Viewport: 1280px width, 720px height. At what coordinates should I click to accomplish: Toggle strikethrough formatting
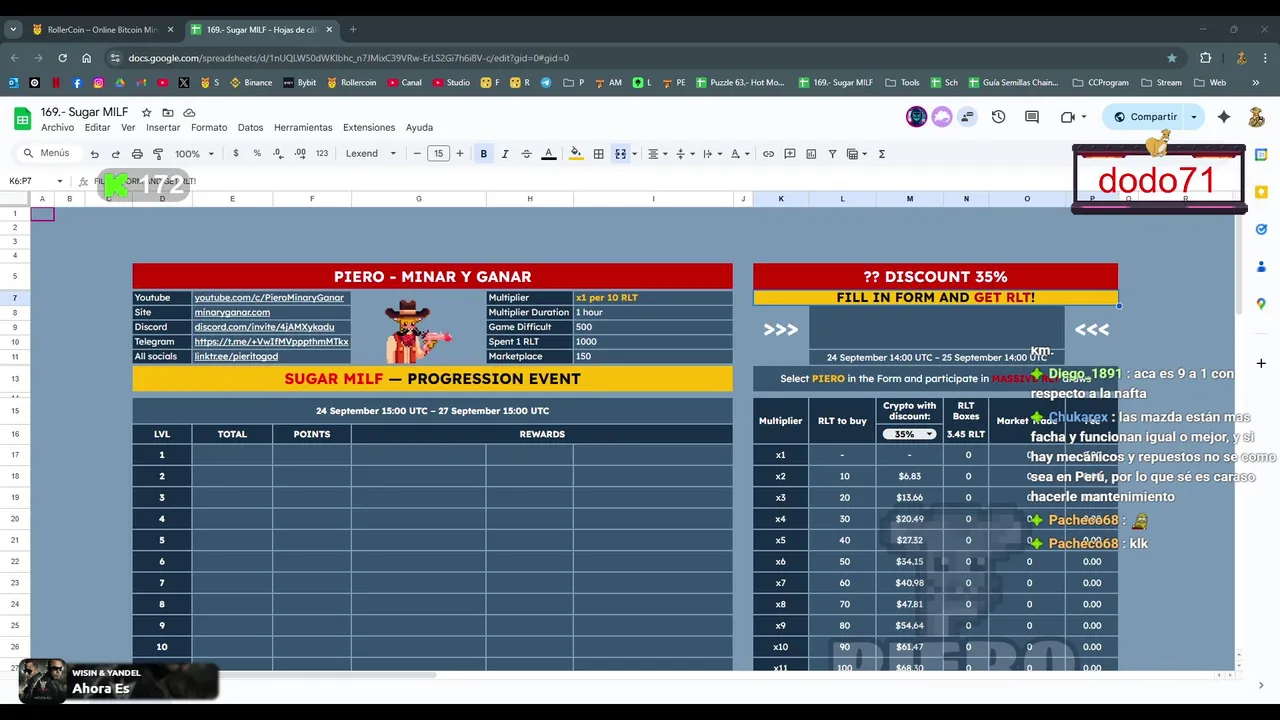coord(526,154)
